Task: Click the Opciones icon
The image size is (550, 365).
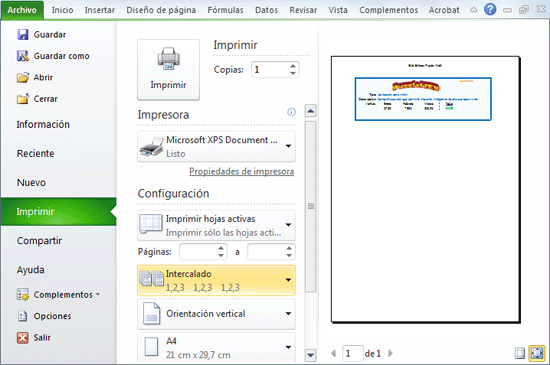Action: pos(23,316)
